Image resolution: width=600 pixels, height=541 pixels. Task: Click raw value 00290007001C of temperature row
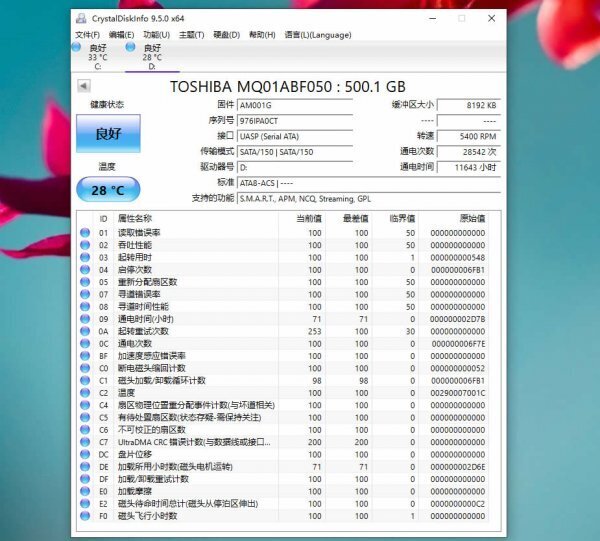click(x=458, y=393)
